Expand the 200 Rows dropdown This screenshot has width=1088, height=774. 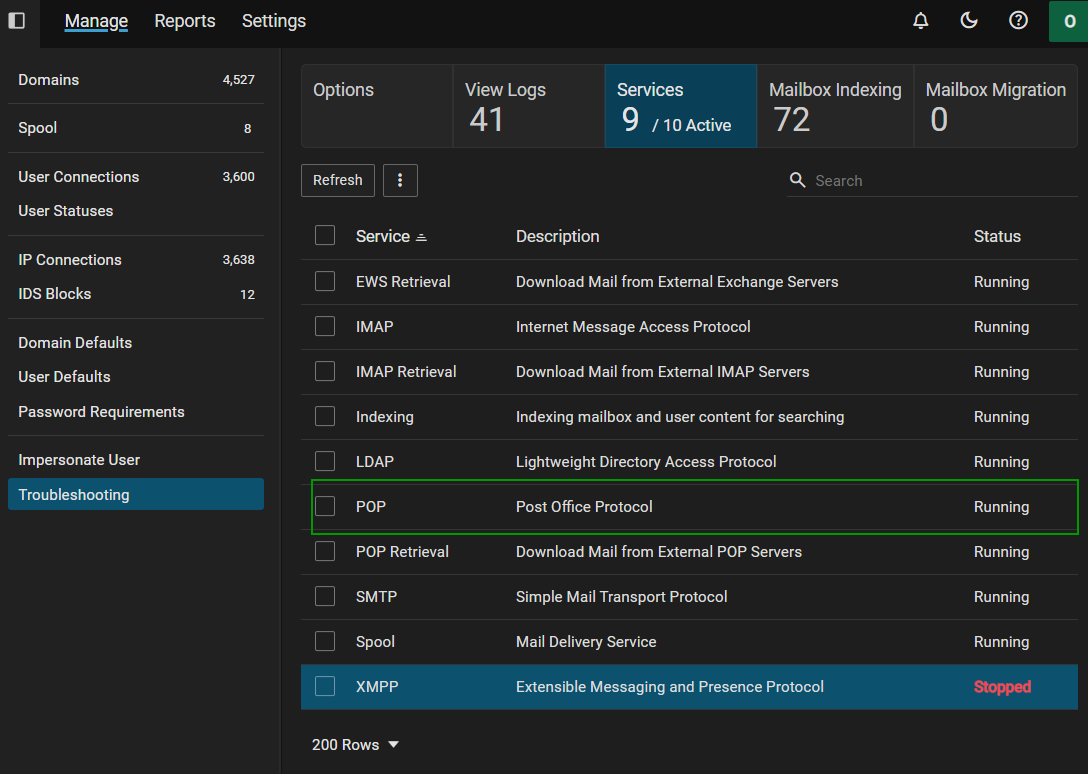[x=355, y=744]
